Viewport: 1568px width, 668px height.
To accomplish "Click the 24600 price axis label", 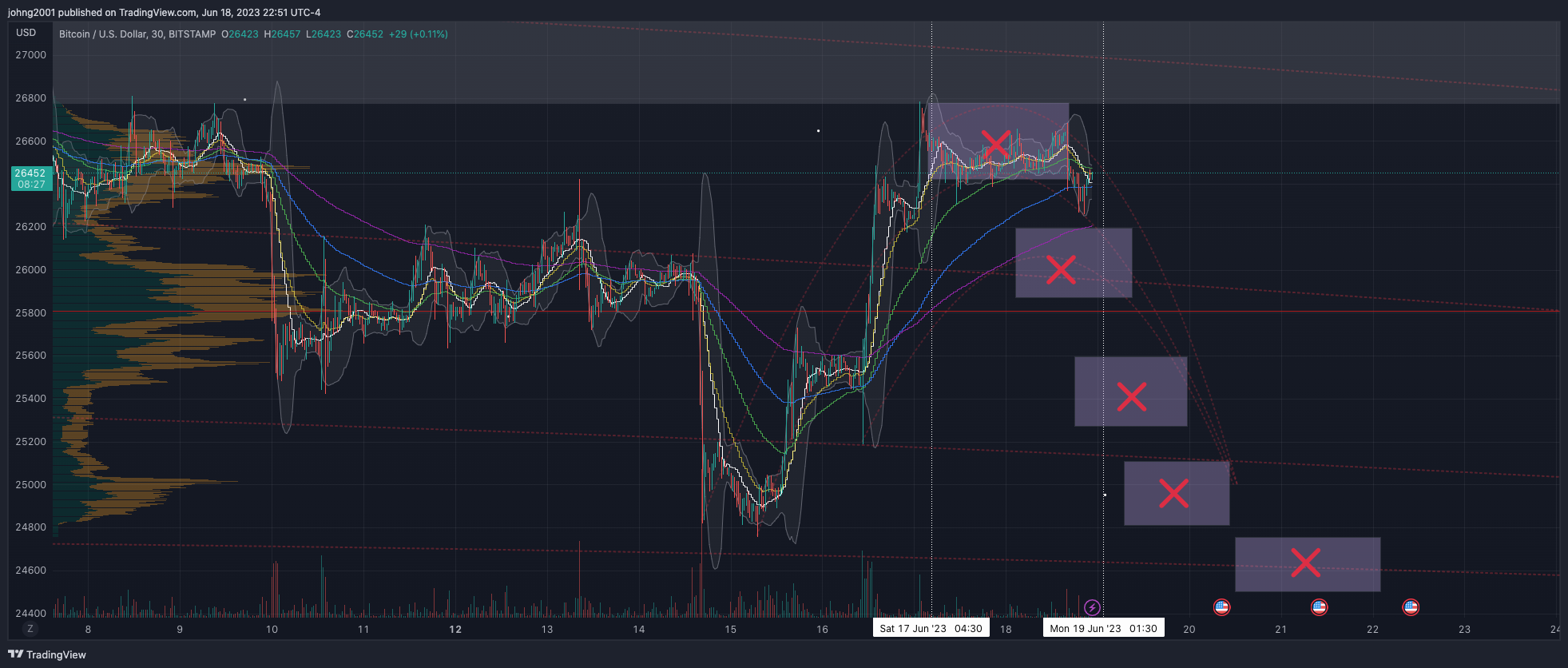I will tap(31, 571).
